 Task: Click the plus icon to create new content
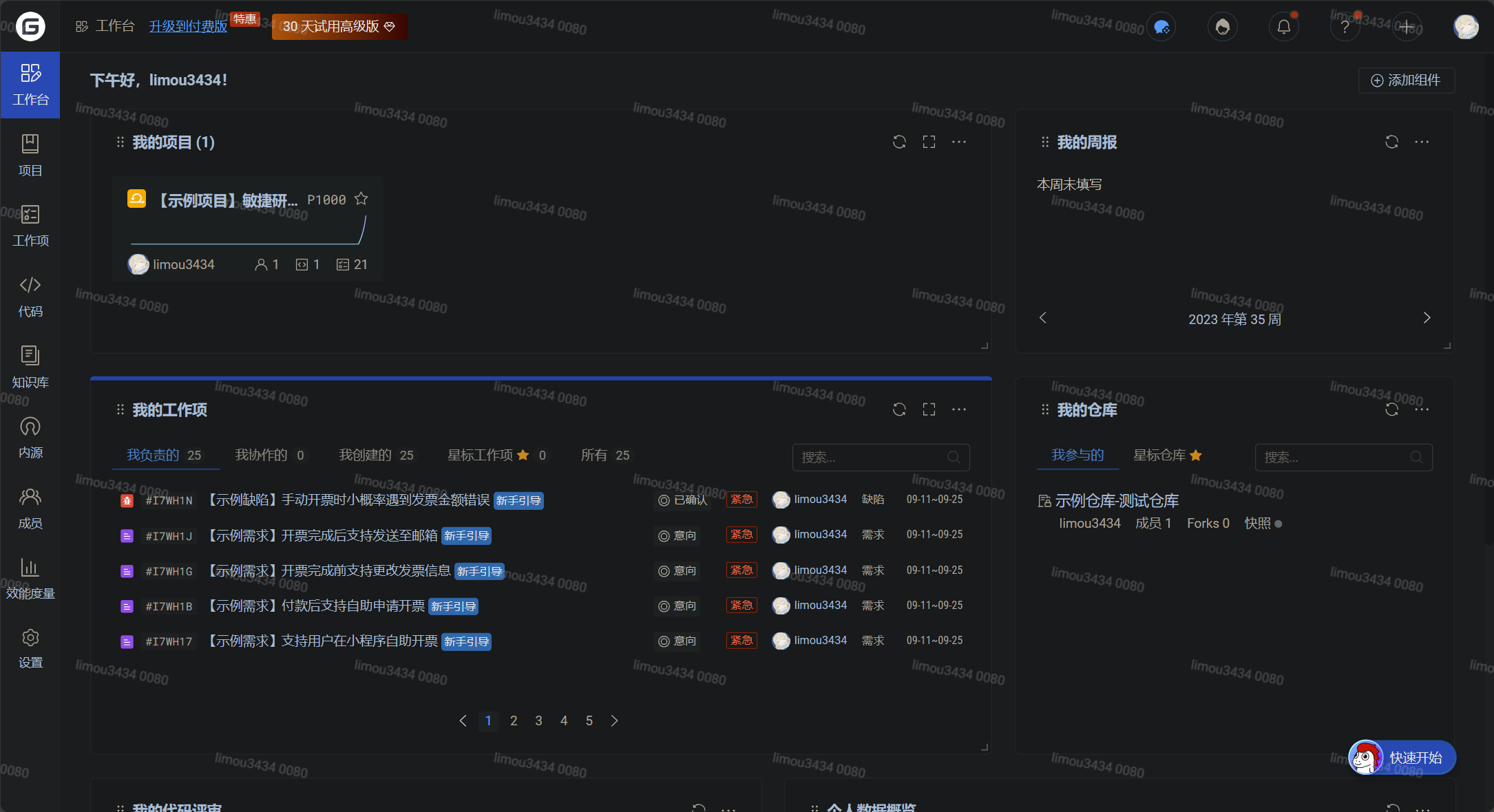coord(1407,27)
